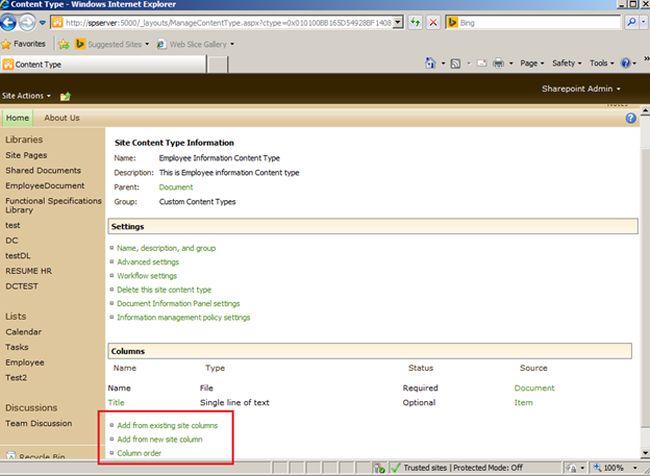
Task: Select the About Us navigation tab
Action: tap(62, 118)
